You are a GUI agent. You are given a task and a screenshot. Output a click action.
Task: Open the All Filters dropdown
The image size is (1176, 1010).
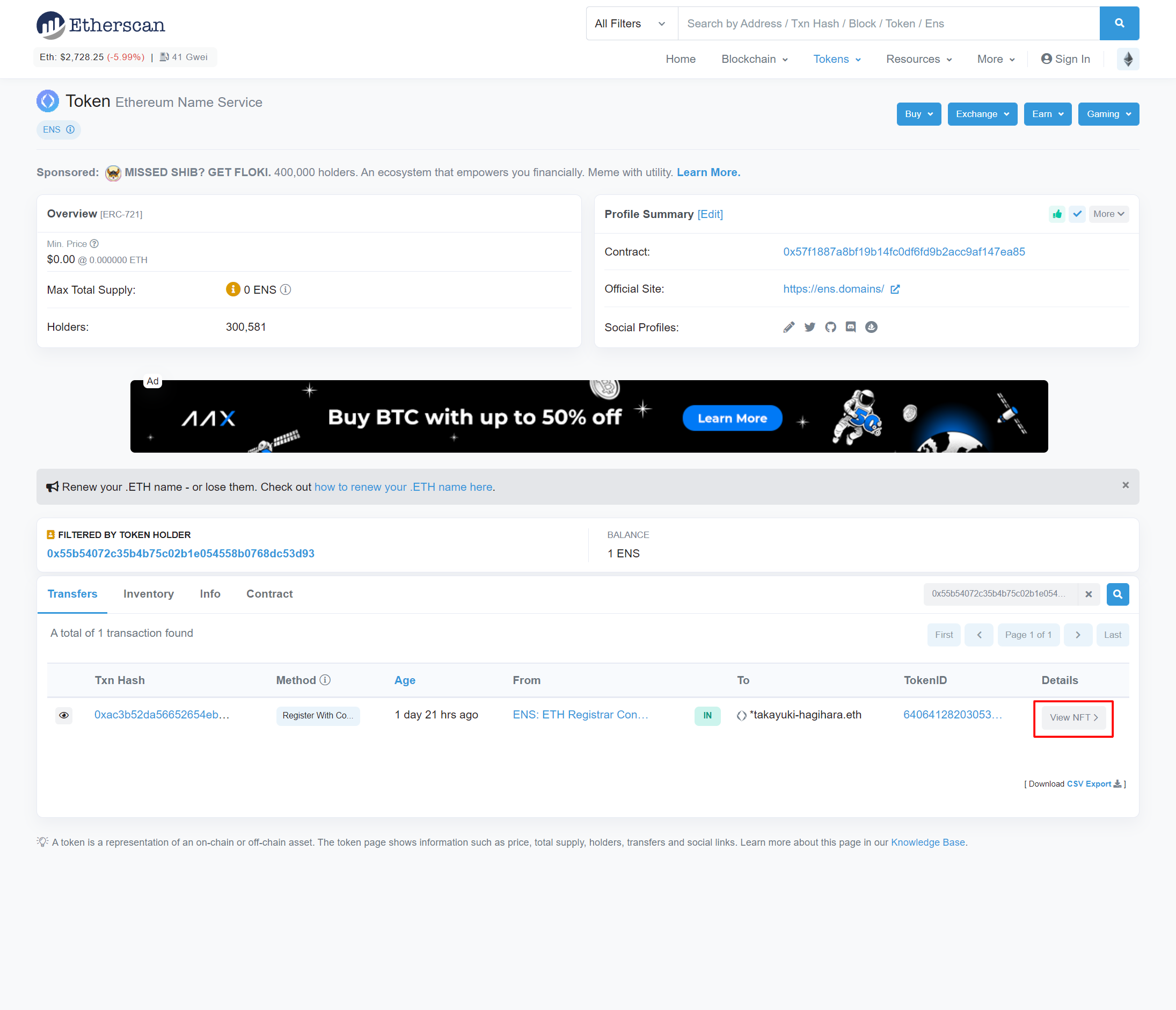[x=631, y=23]
